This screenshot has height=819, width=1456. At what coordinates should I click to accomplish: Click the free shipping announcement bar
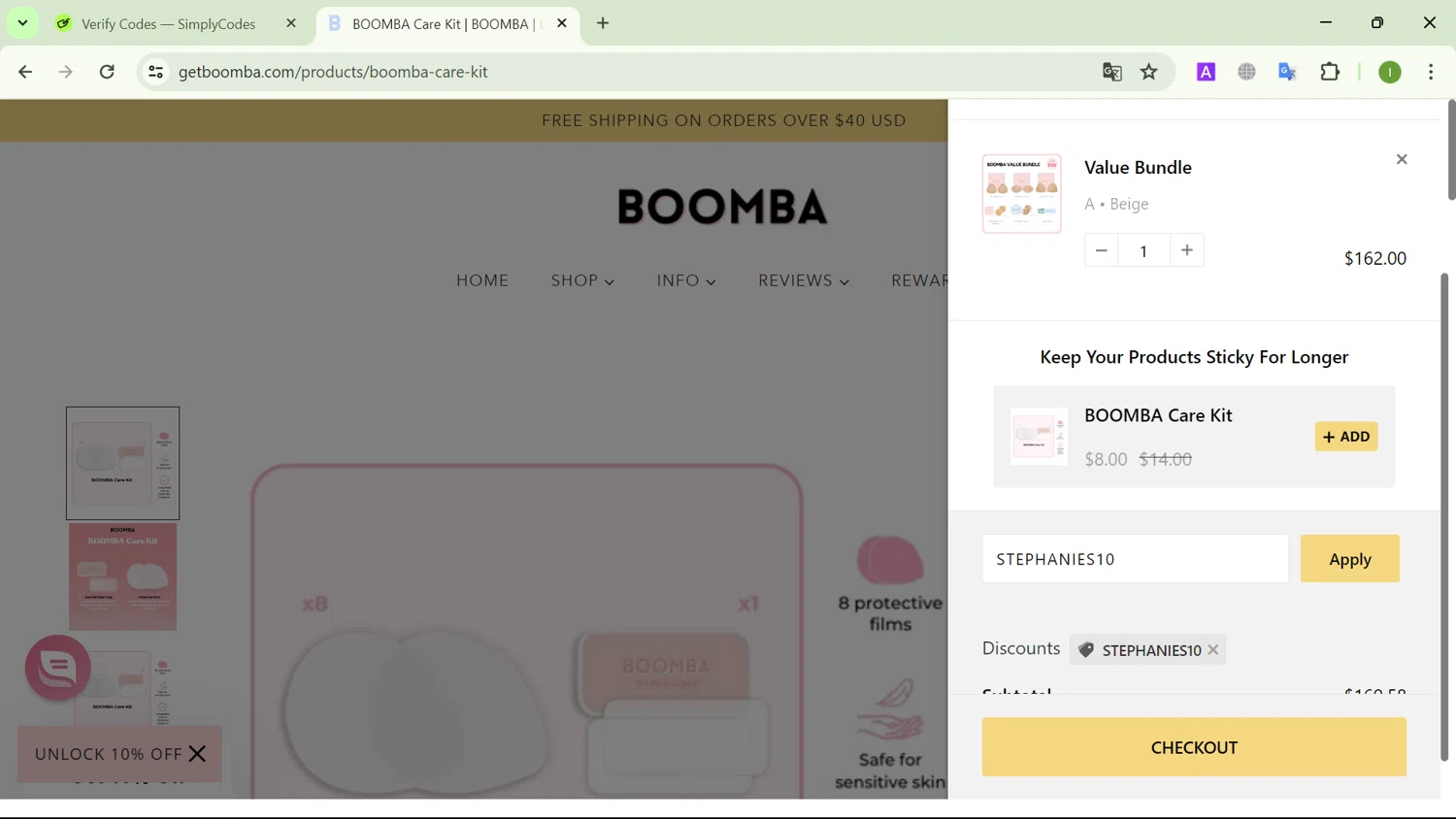tap(723, 120)
